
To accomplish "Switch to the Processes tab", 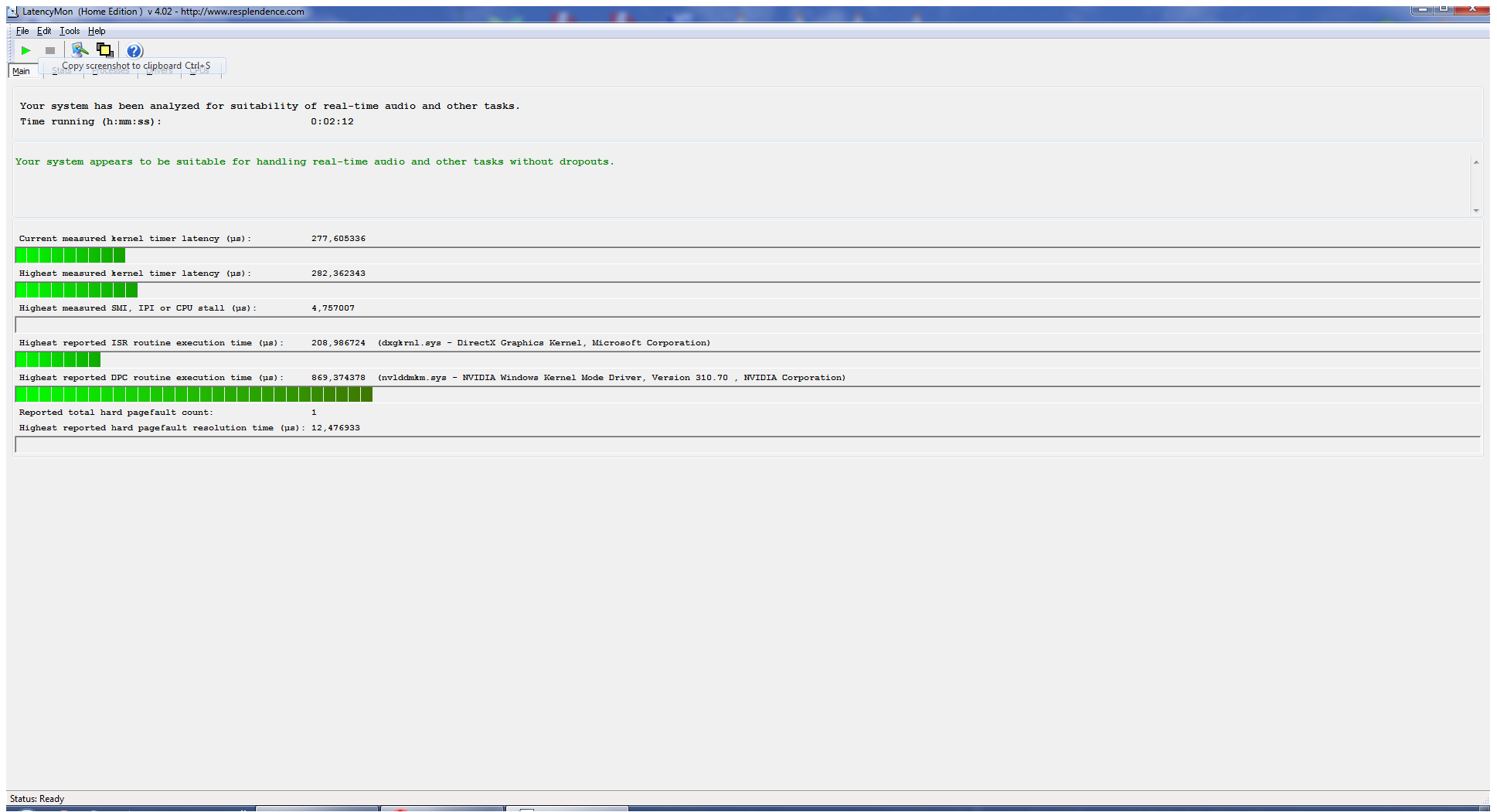I will pos(111,71).
